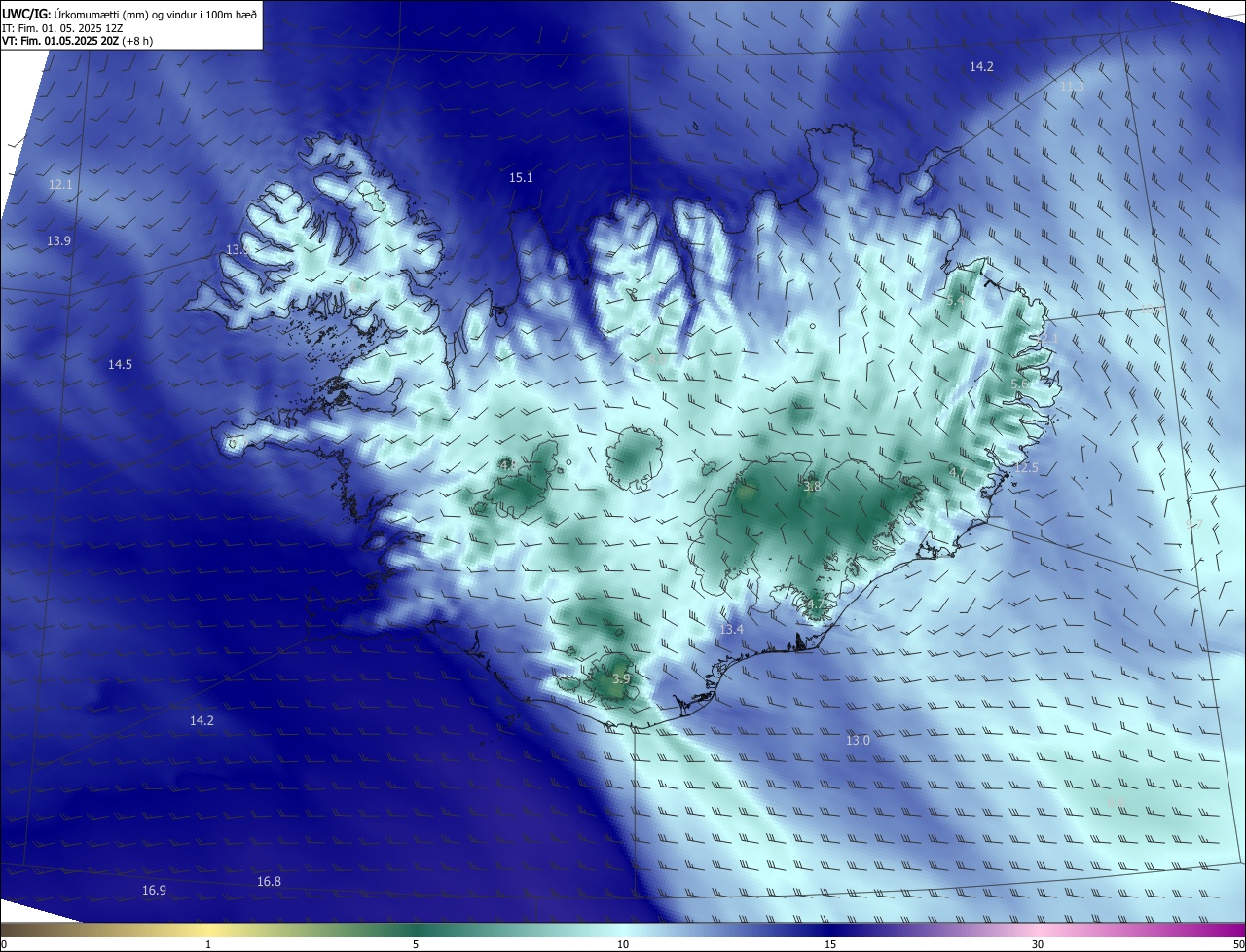Click the color scale label '30'
This screenshot has width=1246, height=952.
coord(1038,944)
